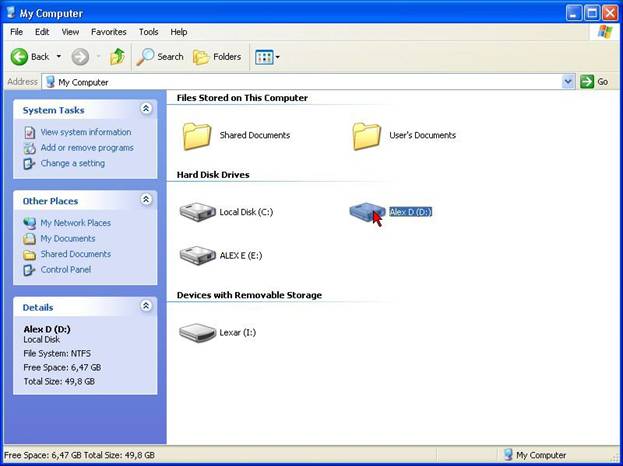Viewport: 623px width, 466px height.
Task: Open the Help menu
Action: click(179, 32)
